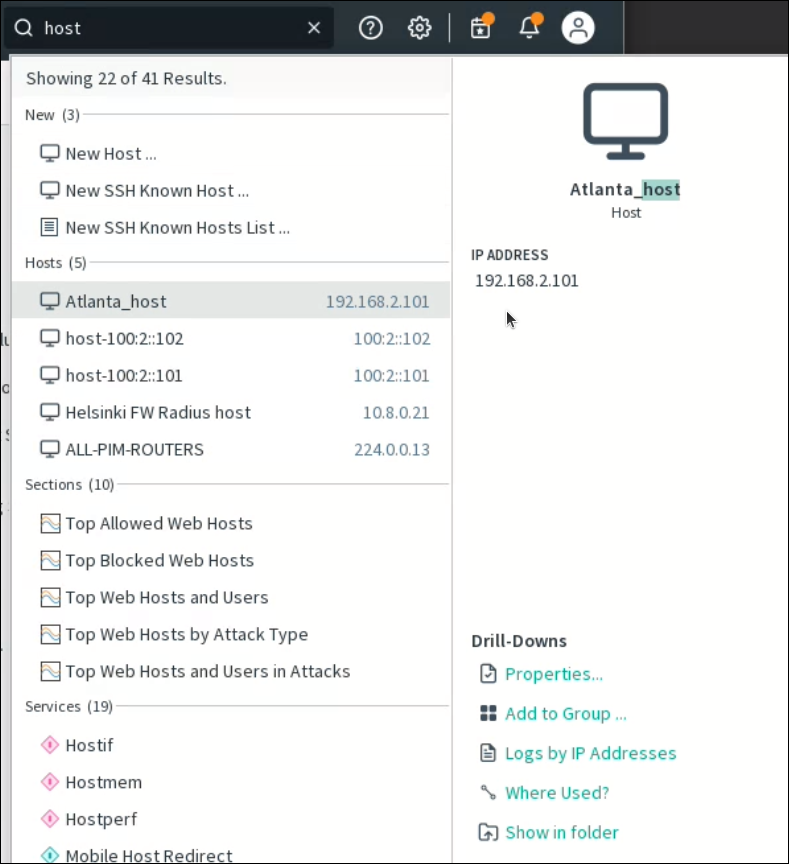This screenshot has height=864, width=789.
Task: Open the calendar star icon in toolbar
Action: pyautogui.click(x=481, y=28)
